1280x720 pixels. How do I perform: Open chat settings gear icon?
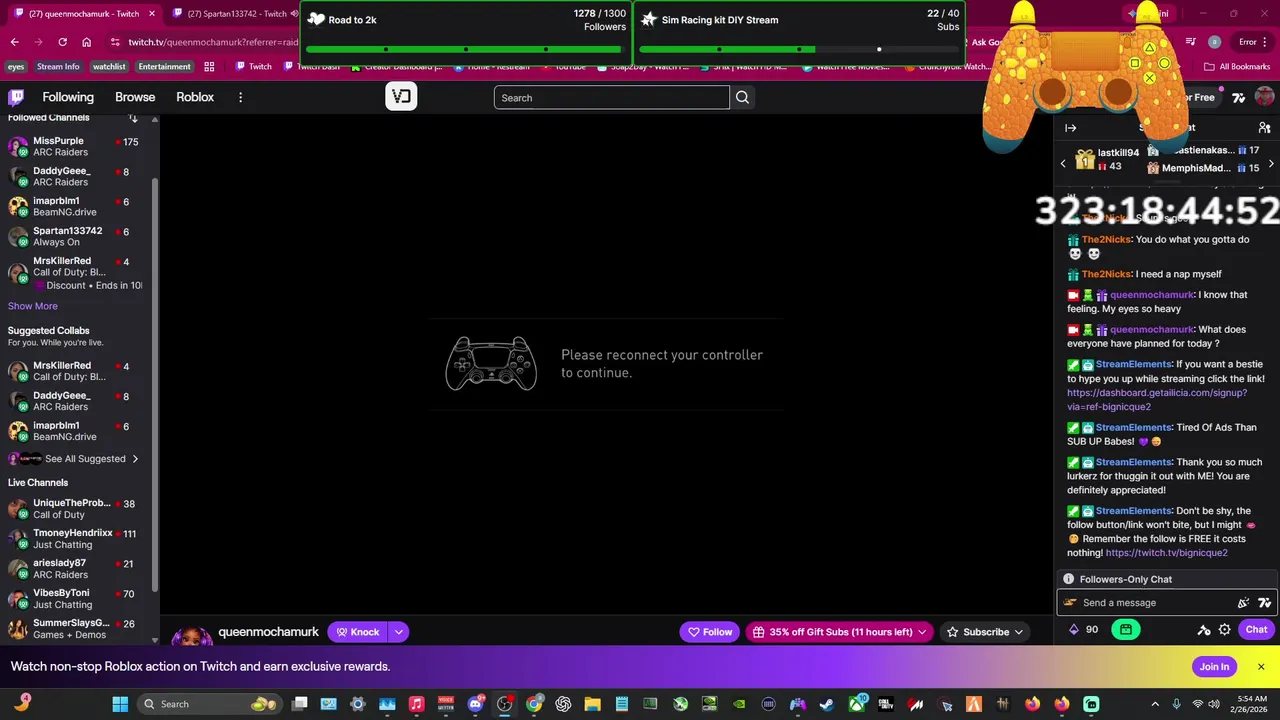1224,630
